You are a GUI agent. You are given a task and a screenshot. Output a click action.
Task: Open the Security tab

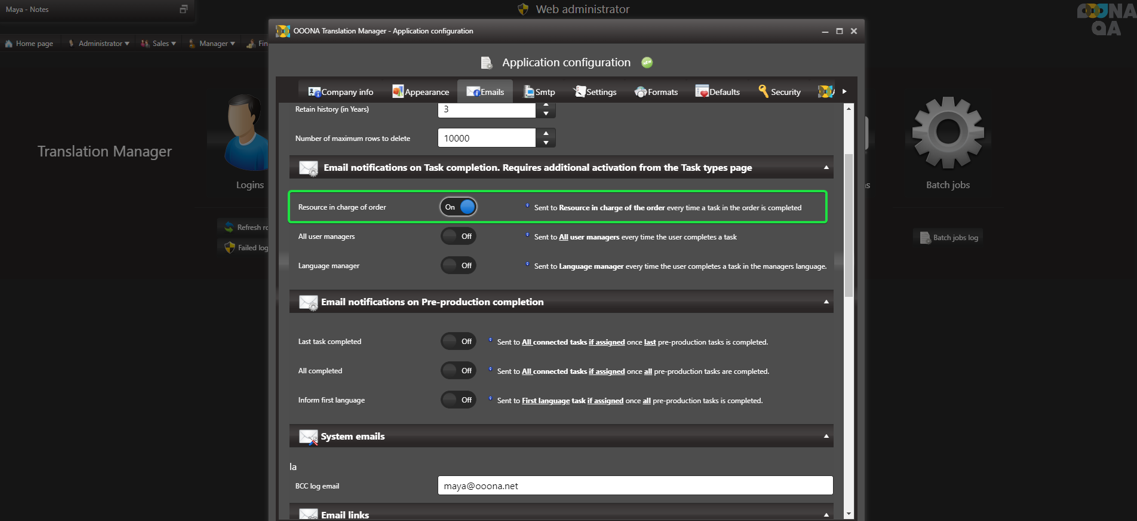[779, 92]
